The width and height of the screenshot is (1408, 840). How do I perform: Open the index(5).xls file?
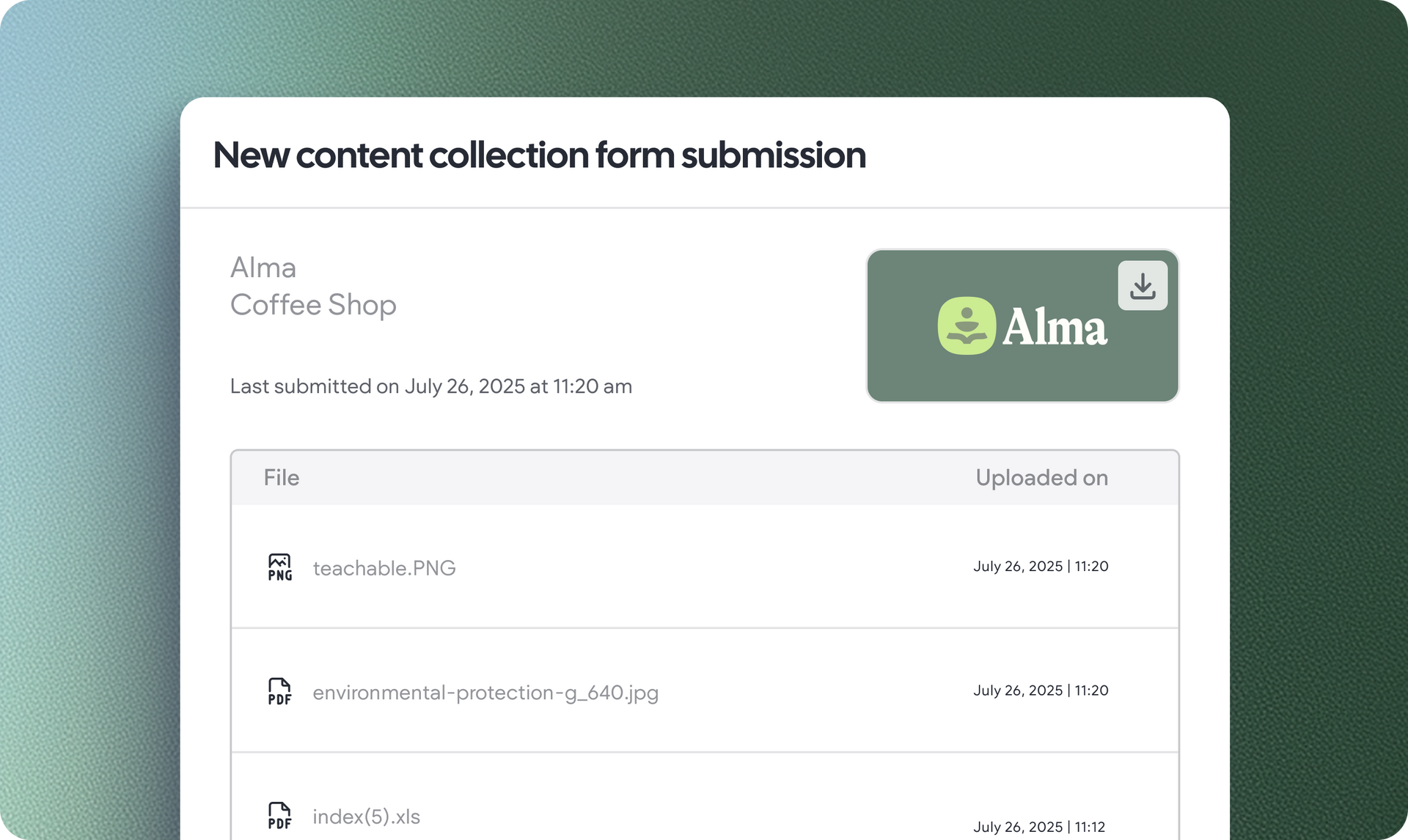coord(367,817)
